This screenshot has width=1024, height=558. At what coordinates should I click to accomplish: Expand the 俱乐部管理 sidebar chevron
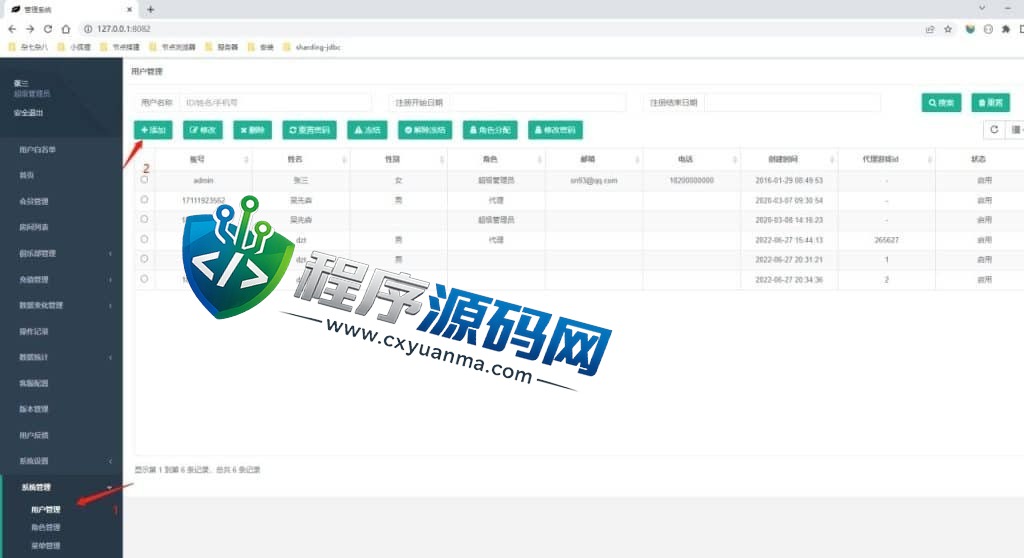tap(110, 254)
